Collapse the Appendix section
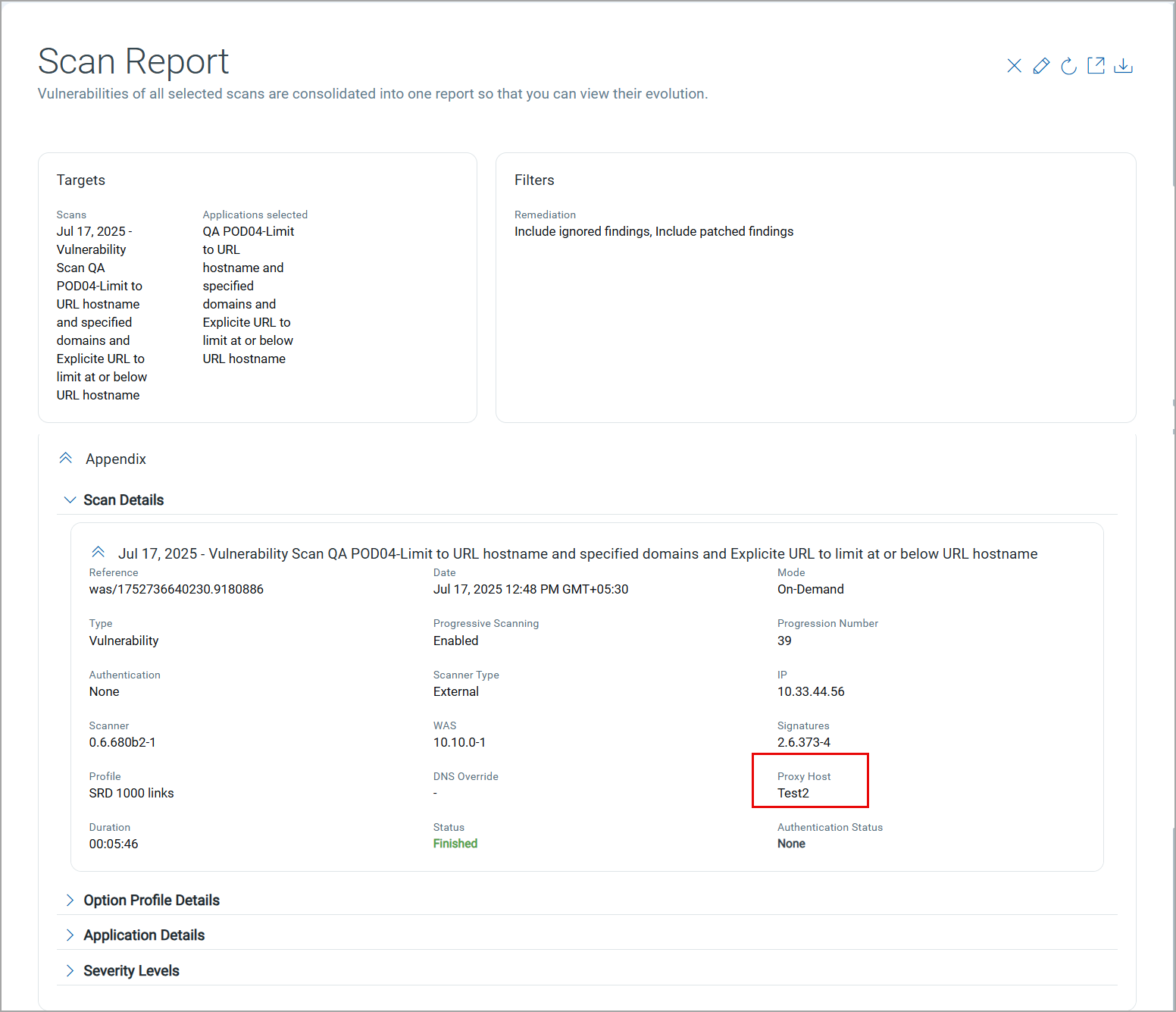This screenshot has height=1012, width=1176. click(x=66, y=458)
